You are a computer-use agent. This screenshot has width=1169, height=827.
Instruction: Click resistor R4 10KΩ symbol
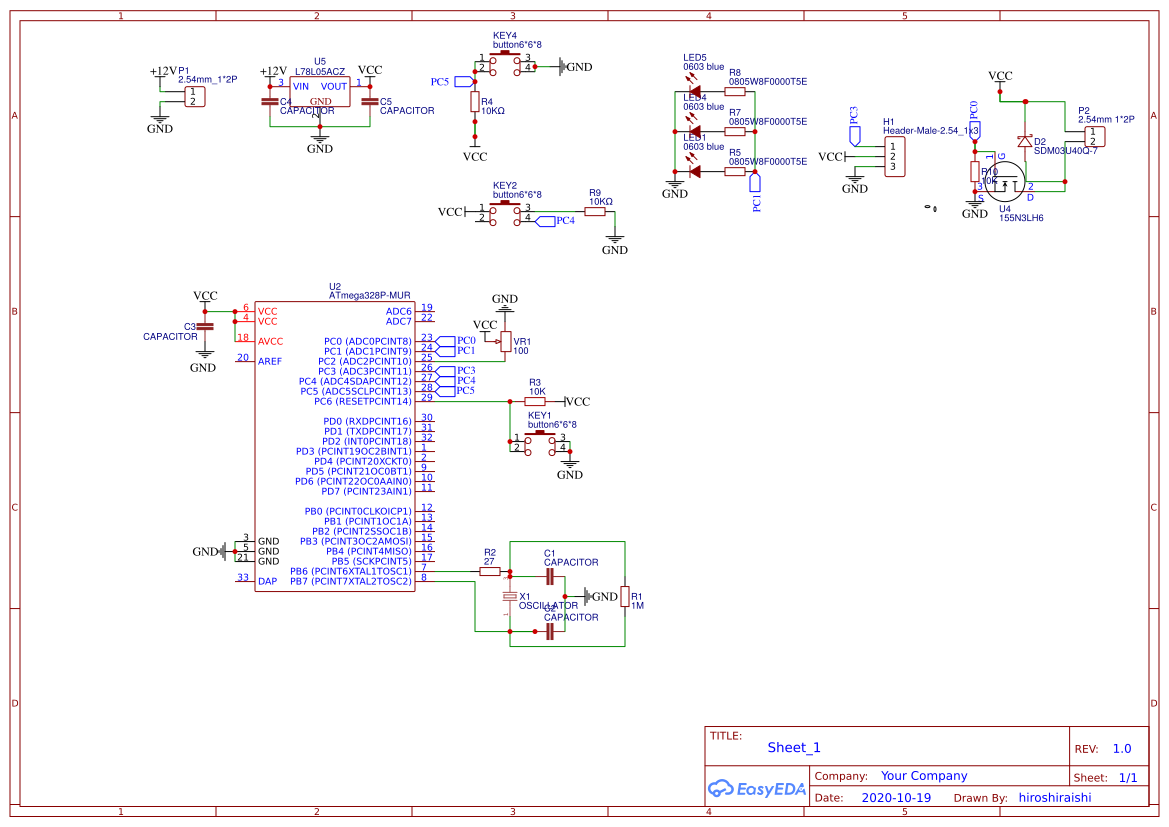click(475, 101)
